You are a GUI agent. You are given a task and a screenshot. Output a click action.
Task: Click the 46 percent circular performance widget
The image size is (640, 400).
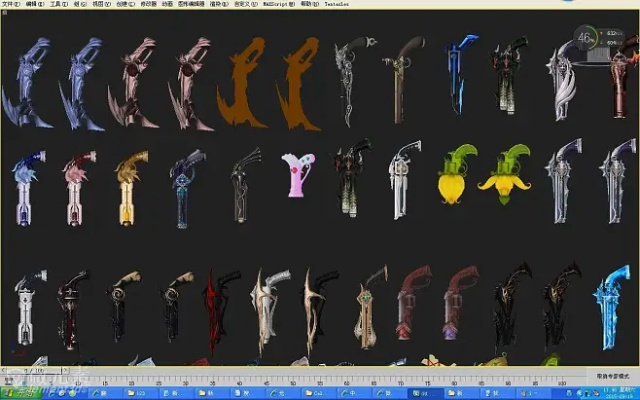pyautogui.click(x=587, y=40)
